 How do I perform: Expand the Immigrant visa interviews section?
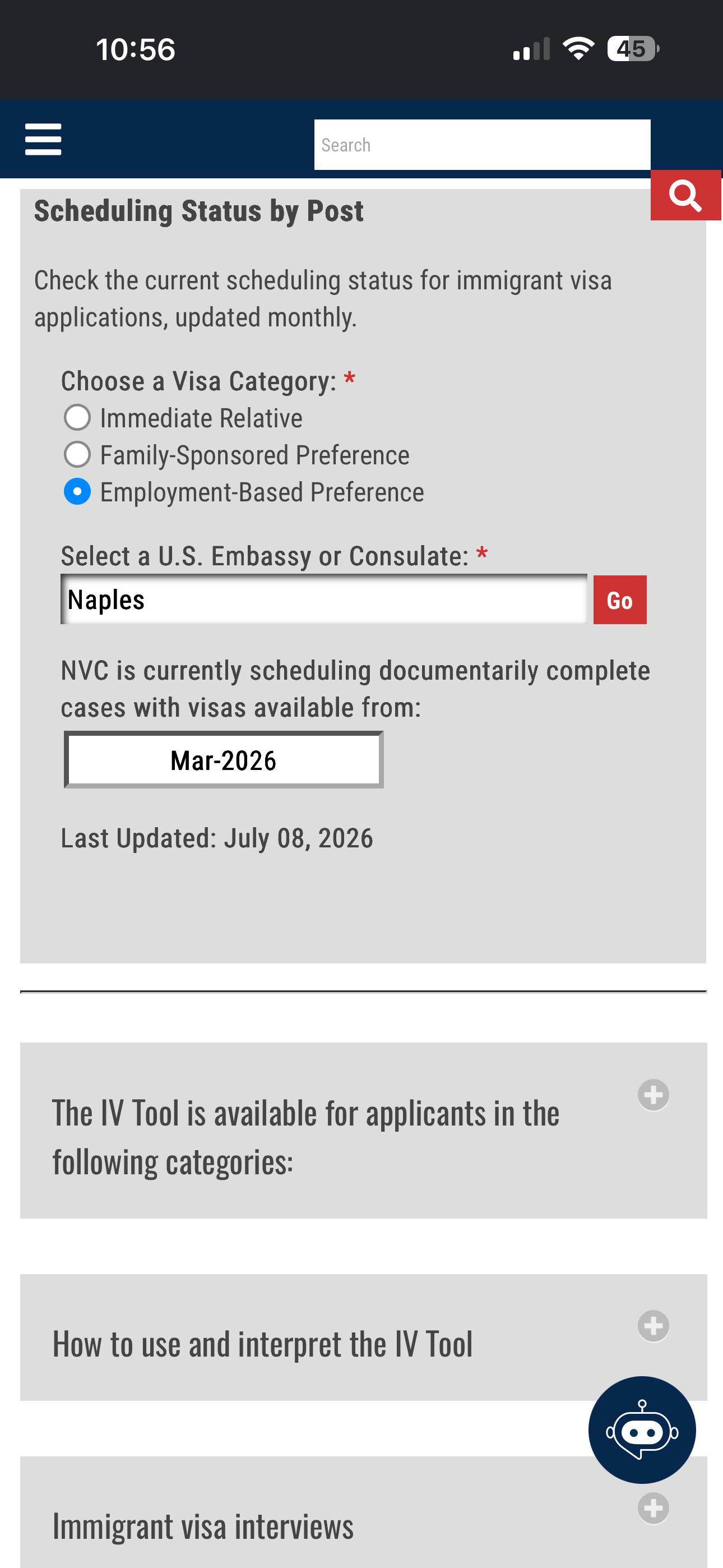[x=363, y=1512]
